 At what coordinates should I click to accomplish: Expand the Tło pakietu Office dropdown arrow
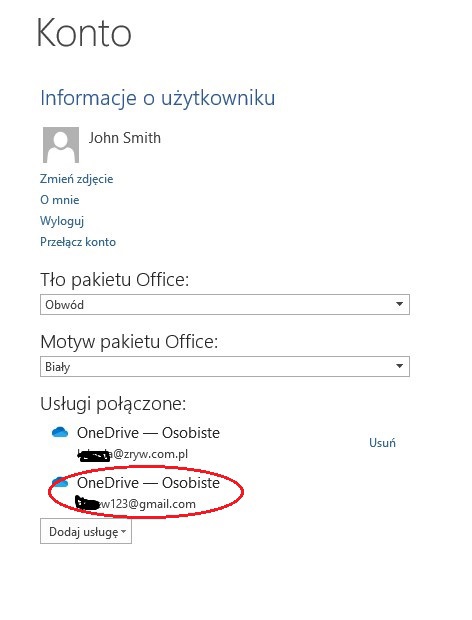399,304
